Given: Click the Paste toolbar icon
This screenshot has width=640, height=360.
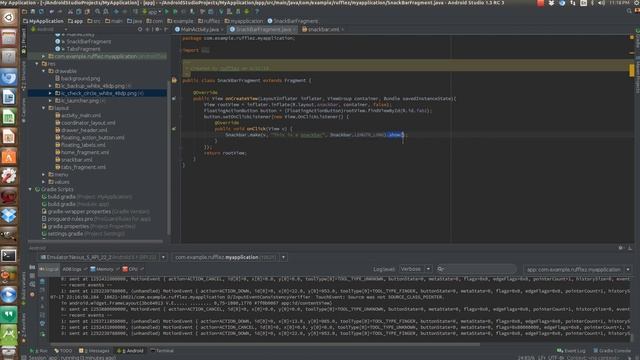Looking at the screenshot, I should click(87, 11).
